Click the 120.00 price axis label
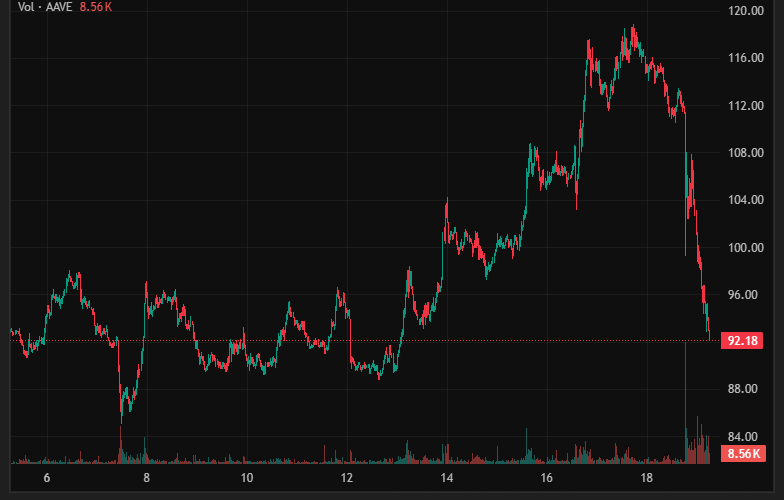Viewport: 784px width, 500px height. pos(745,11)
